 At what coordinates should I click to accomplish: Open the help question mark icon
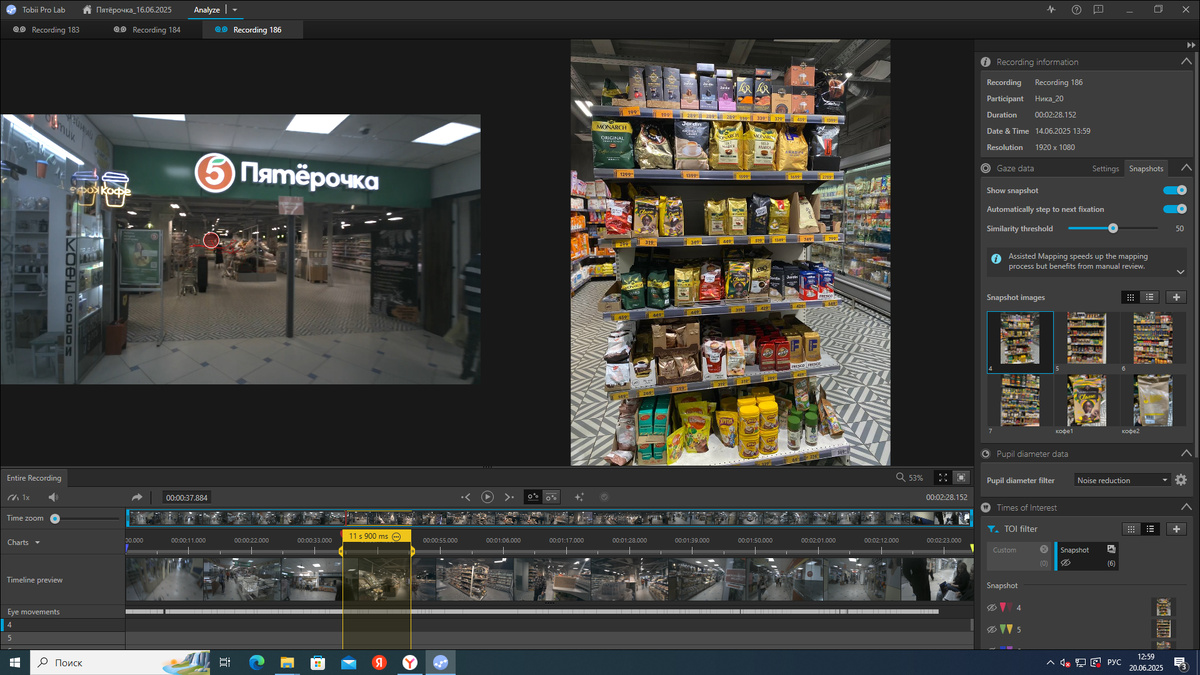tap(1076, 9)
